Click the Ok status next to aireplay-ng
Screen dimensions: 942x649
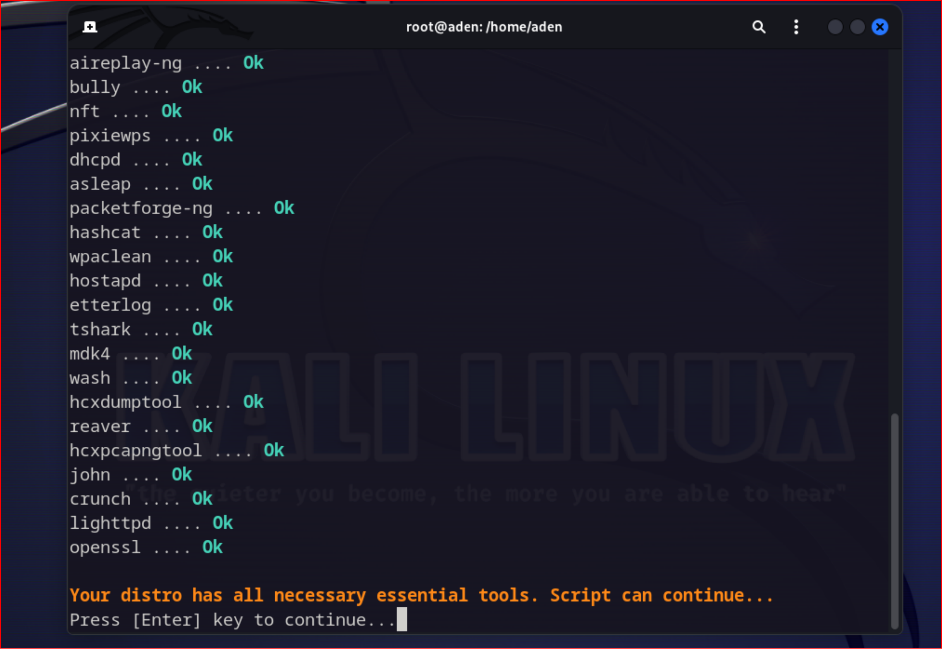pyautogui.click(x=254, y=62)
